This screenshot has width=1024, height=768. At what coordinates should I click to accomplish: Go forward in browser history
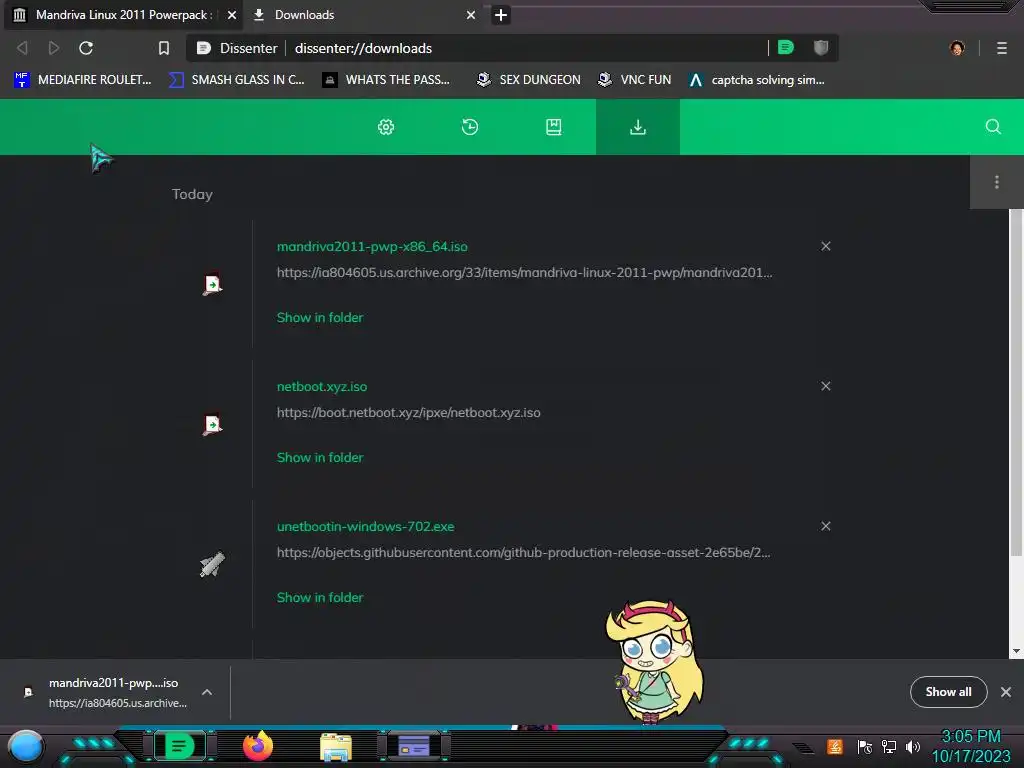(x=54, y=48)
